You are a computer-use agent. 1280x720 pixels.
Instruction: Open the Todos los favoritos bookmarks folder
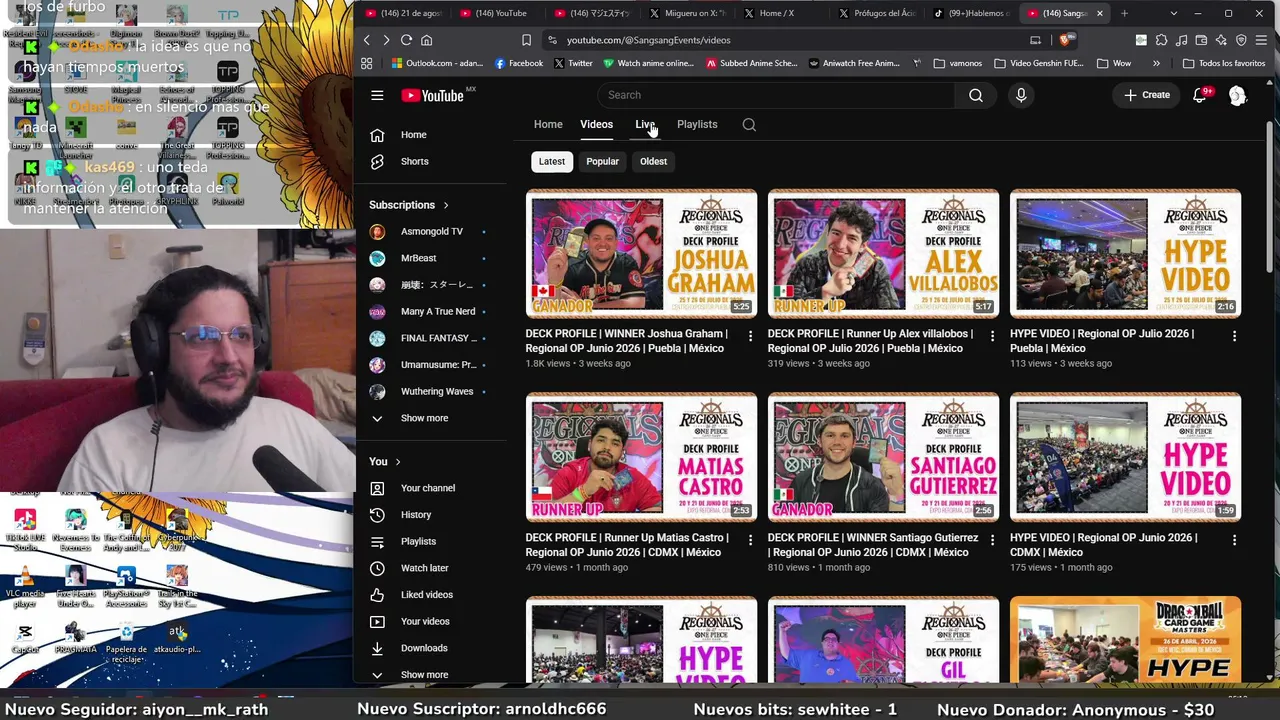(1223, 63)
